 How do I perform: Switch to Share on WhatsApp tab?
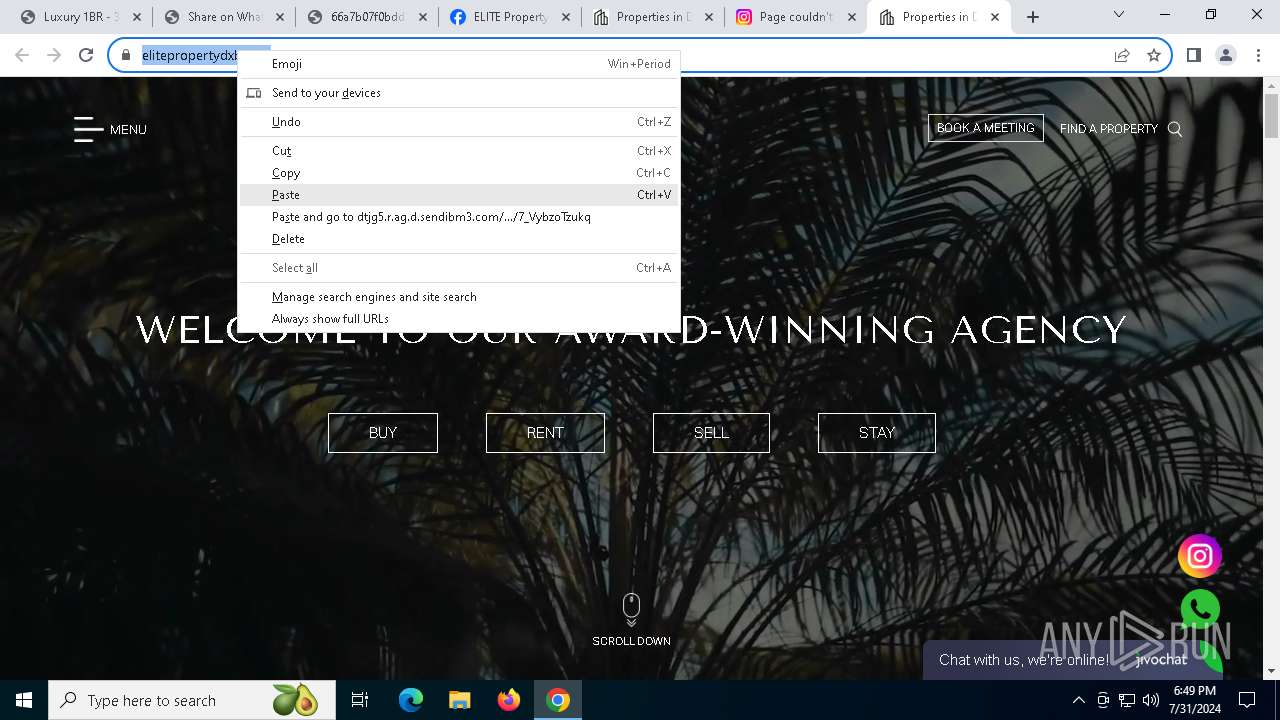(224, 17)
